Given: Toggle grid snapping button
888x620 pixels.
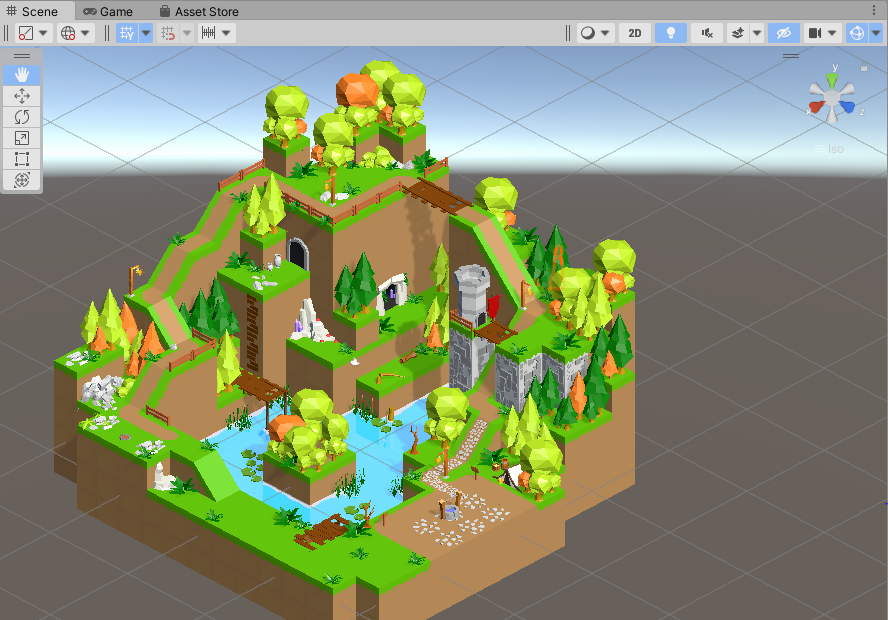Looking at the screenshot, I should [168, 33].
